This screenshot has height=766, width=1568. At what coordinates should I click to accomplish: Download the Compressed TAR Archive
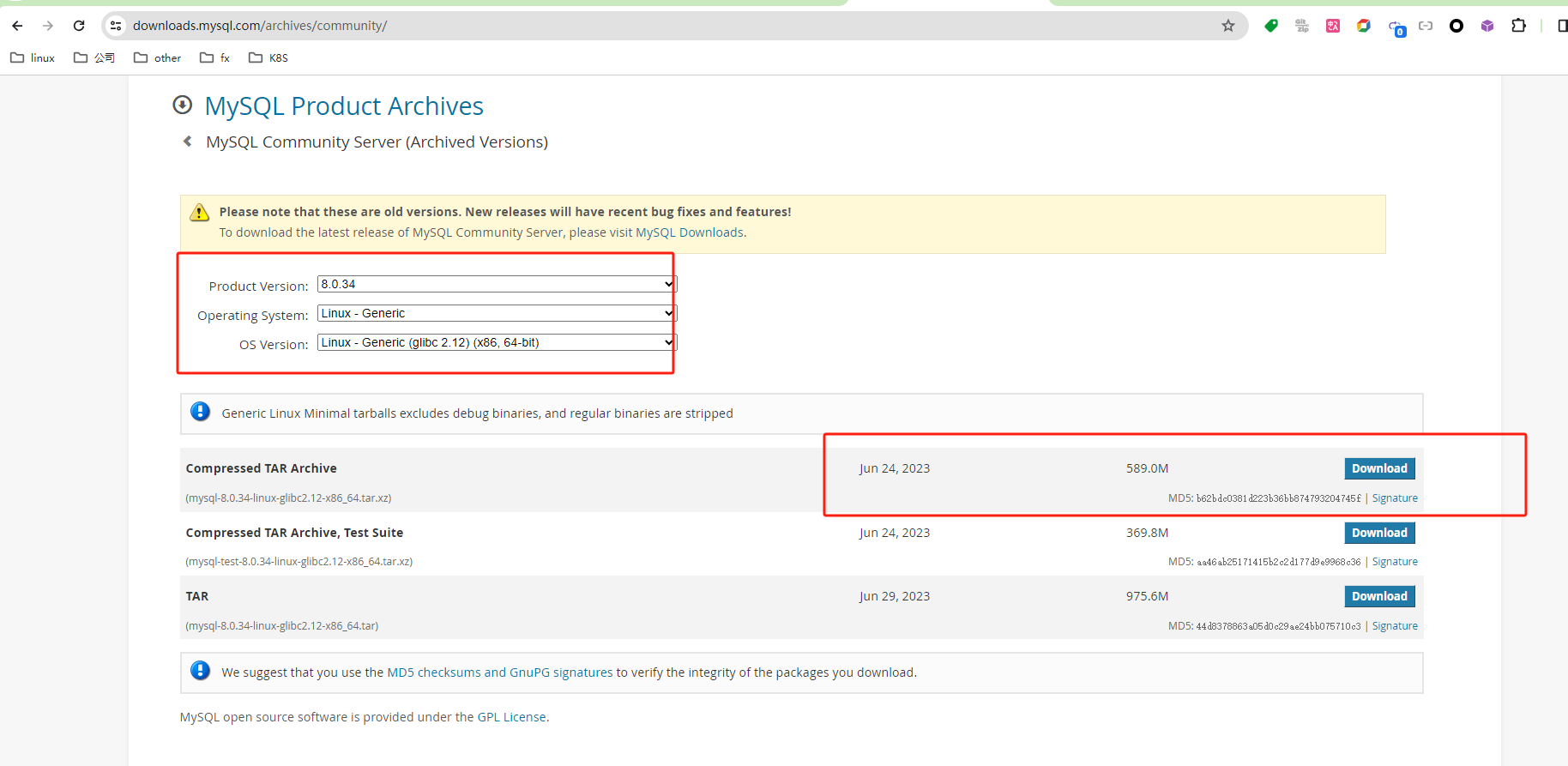[x=1378, y=468]
